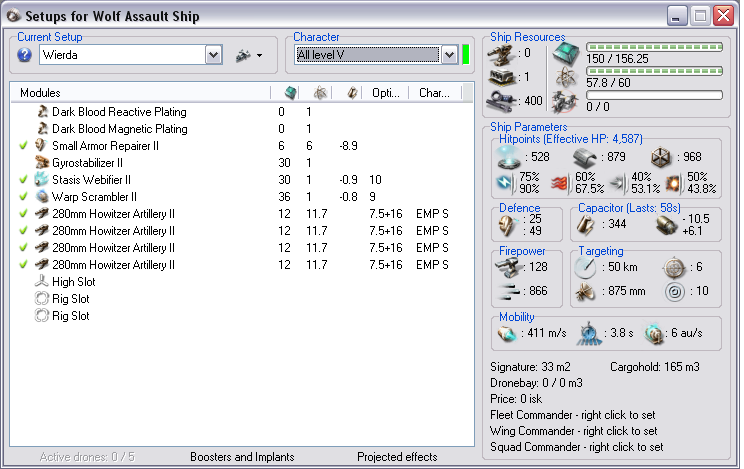Click the capacitor recharge icon showing -10.5

coord(666,225)
